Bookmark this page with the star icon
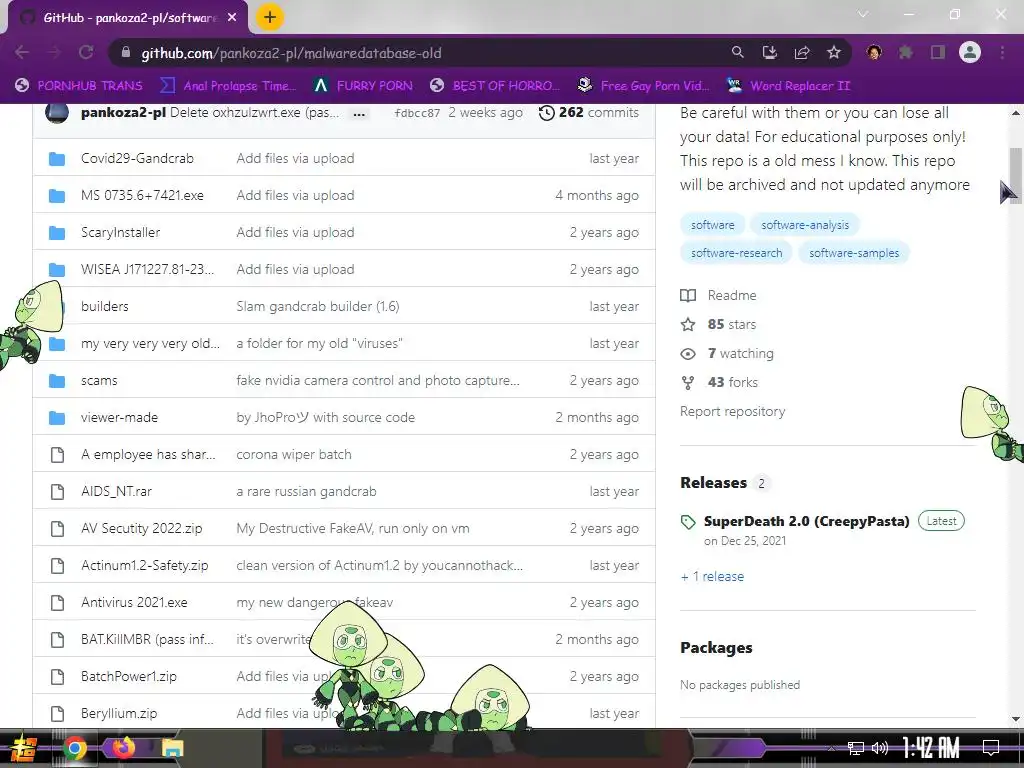The height and width of the screenshot is (768, 1024). pos(834,52)
